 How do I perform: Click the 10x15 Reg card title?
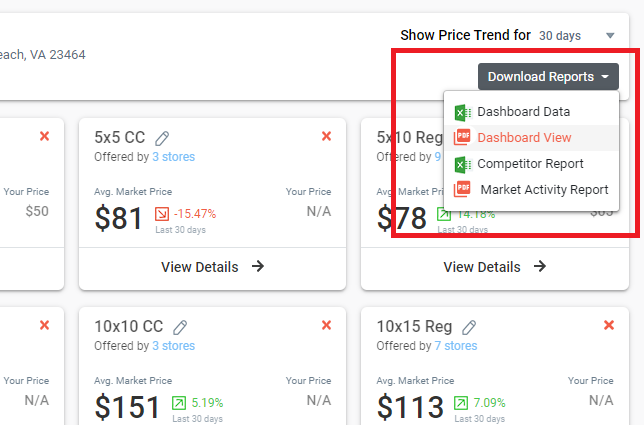coord(414,327)
